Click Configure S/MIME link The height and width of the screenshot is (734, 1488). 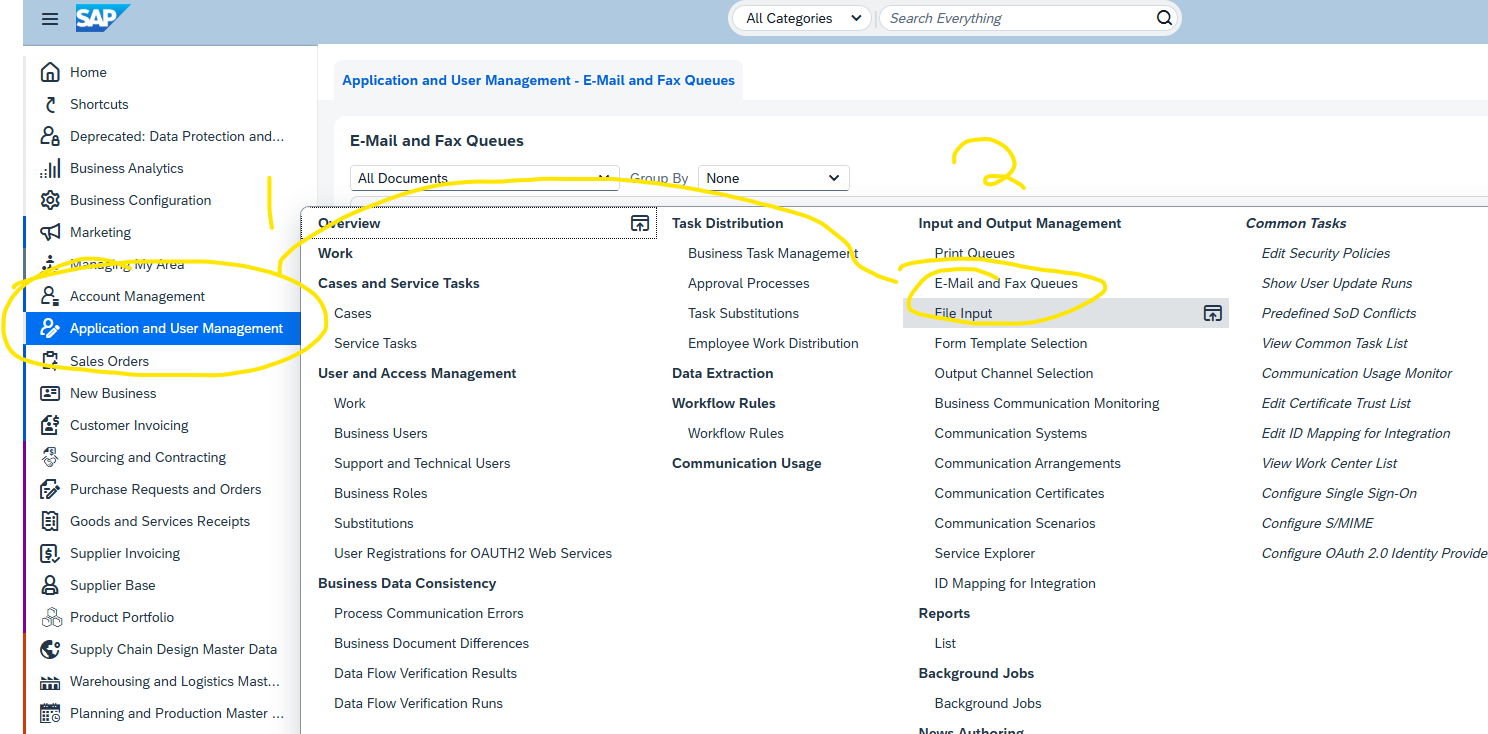click(x=1317, y=523)
